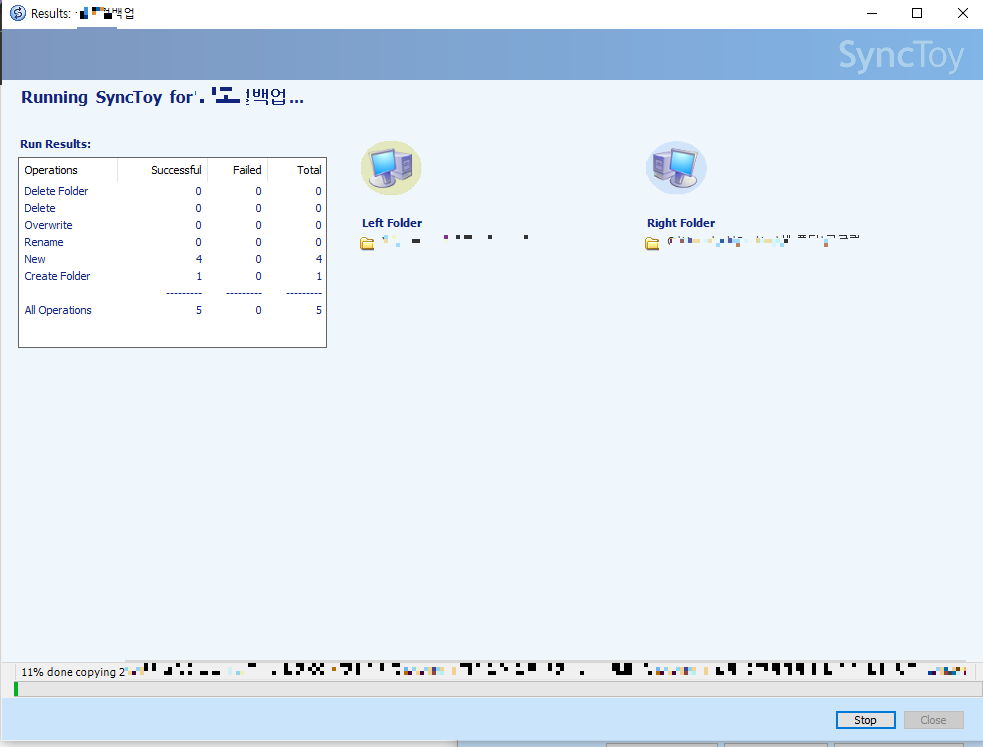
Task: Click the Rename row label
Action: (x=44, y=242)
